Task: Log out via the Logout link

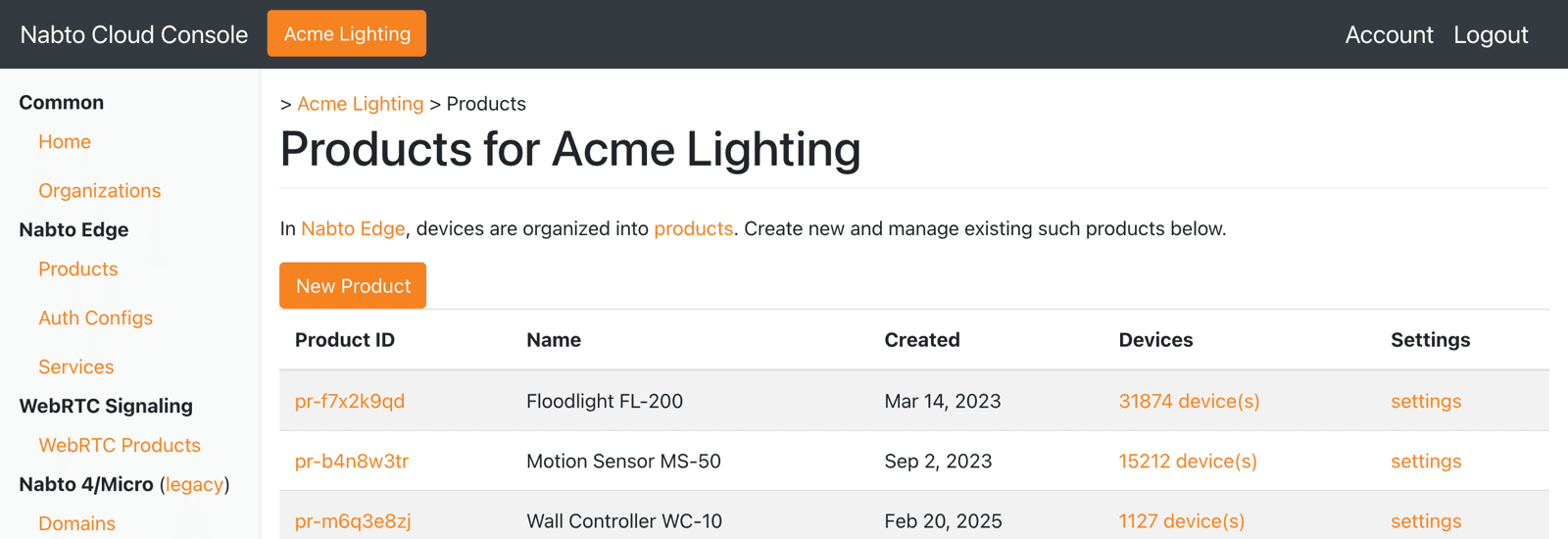Action: pos(1491,34)
